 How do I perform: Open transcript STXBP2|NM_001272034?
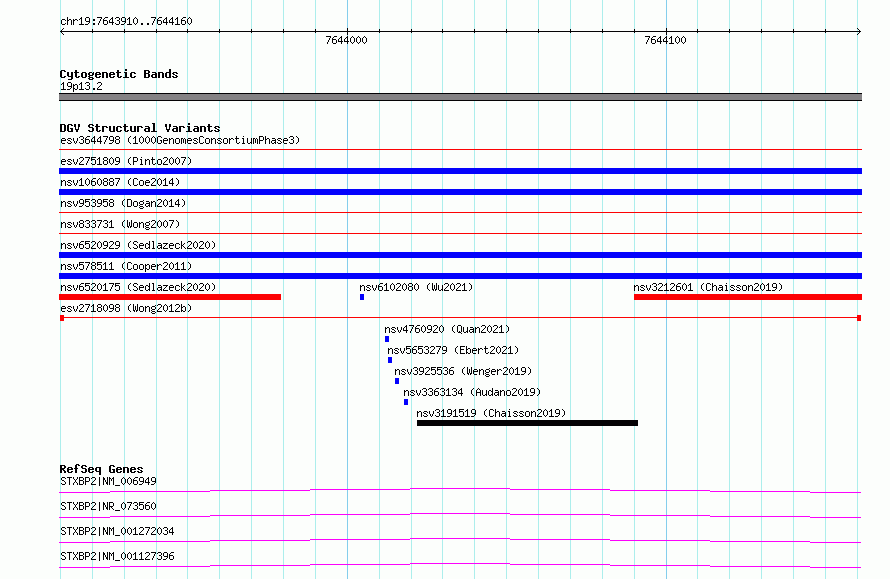(x=117, y=531)
